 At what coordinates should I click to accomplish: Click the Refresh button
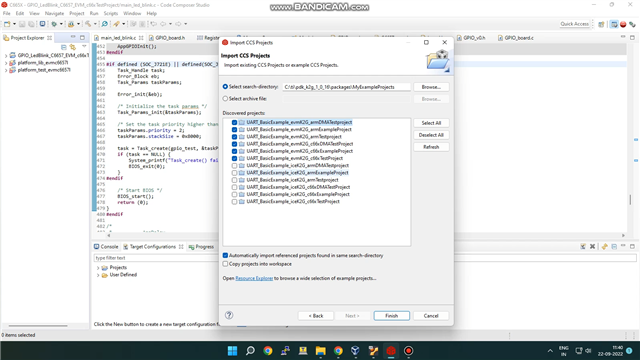pos(431,147)
